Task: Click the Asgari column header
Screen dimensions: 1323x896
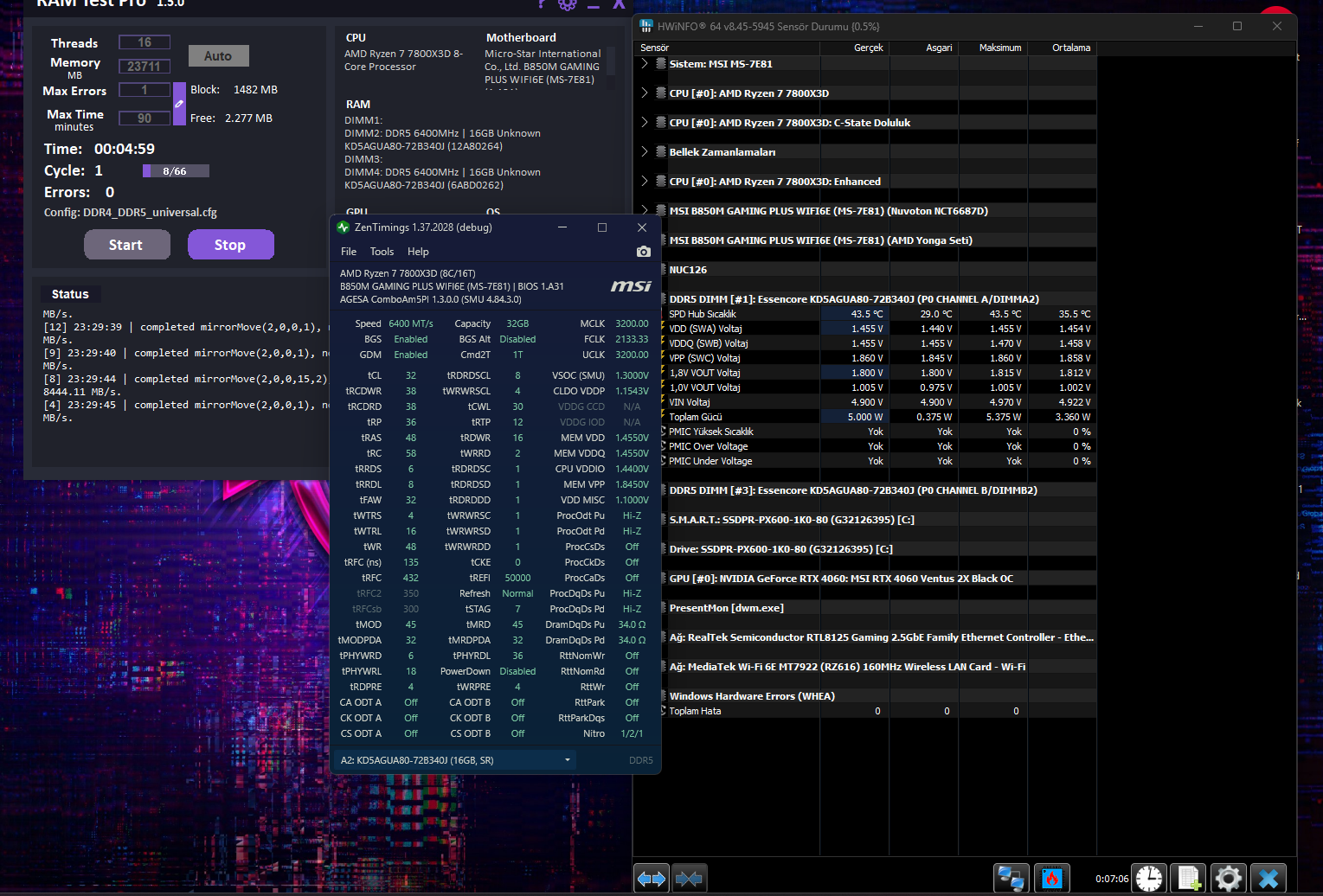Action: 924,48
